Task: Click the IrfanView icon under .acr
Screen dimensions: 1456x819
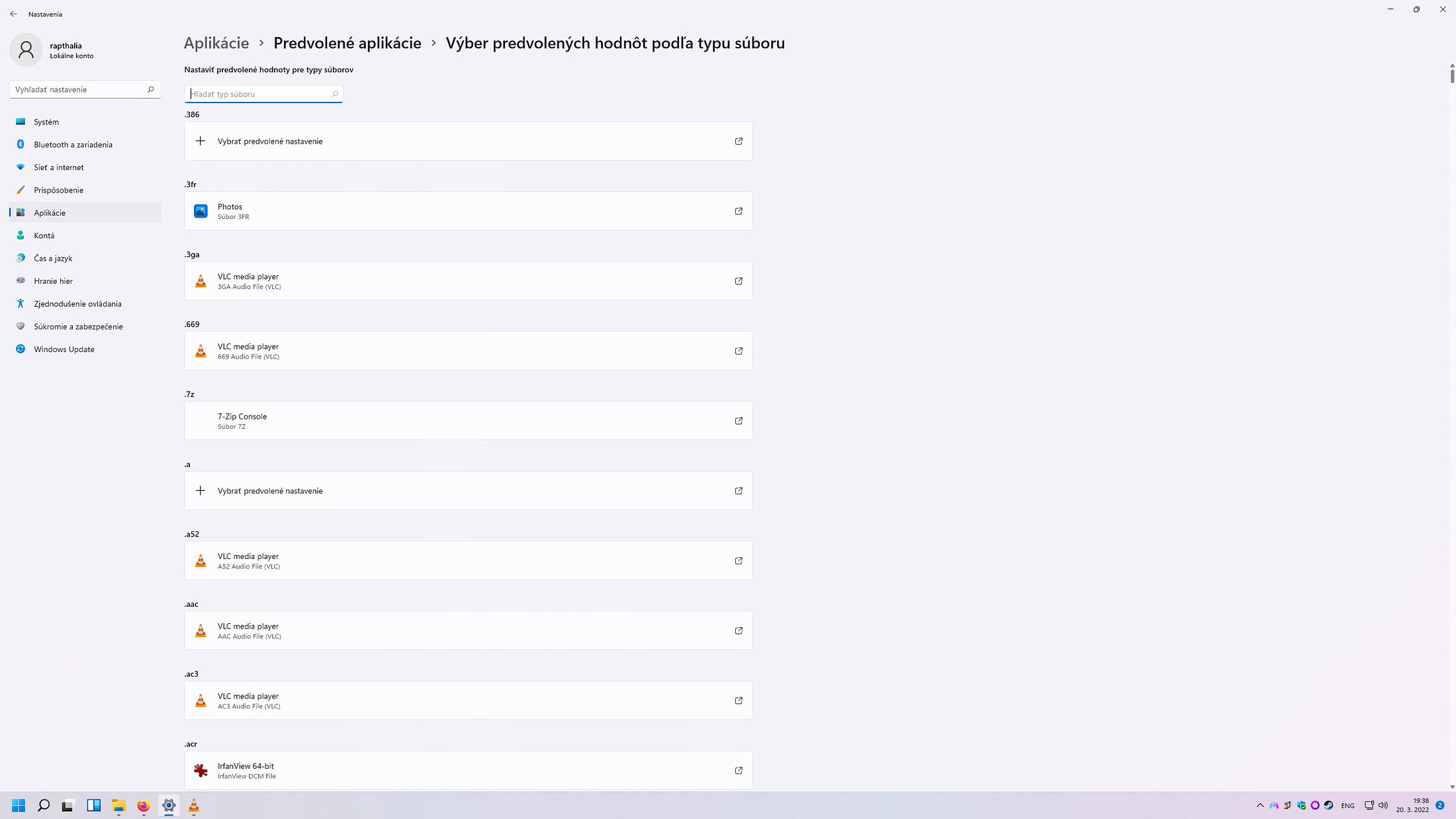Action: click(201, 770)
